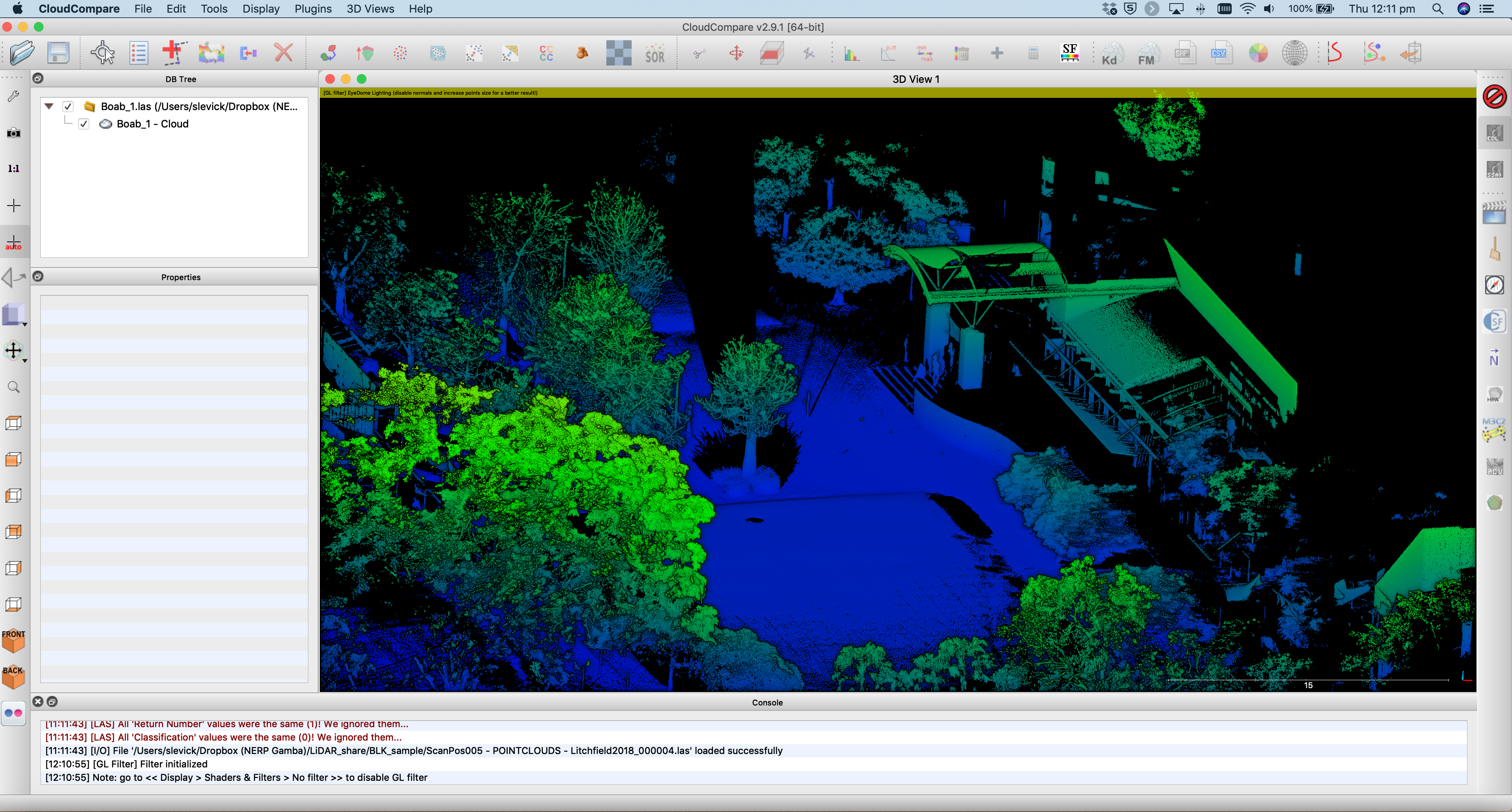The width and height of the screenshot is (1512, 812).
Task: Open Spotlight search in menu bar
Action: point(1437,9)
